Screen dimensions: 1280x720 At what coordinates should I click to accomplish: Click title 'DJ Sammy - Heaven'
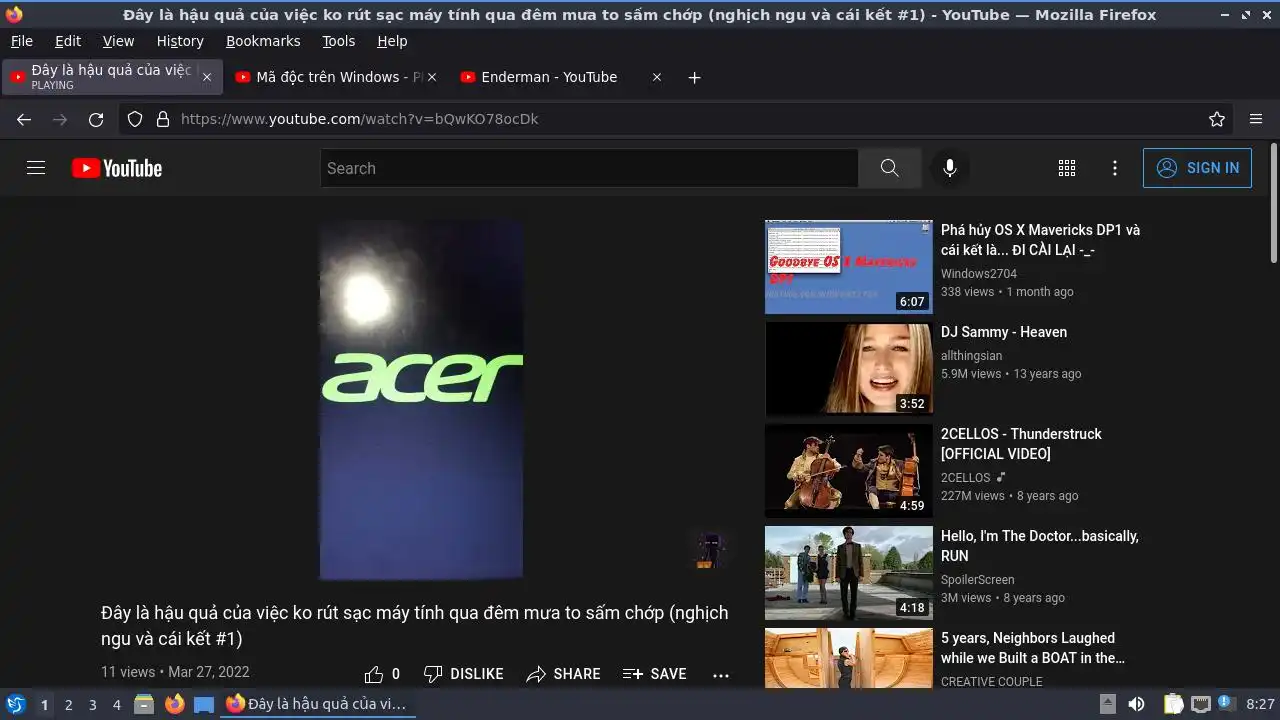click(1004, 332)
